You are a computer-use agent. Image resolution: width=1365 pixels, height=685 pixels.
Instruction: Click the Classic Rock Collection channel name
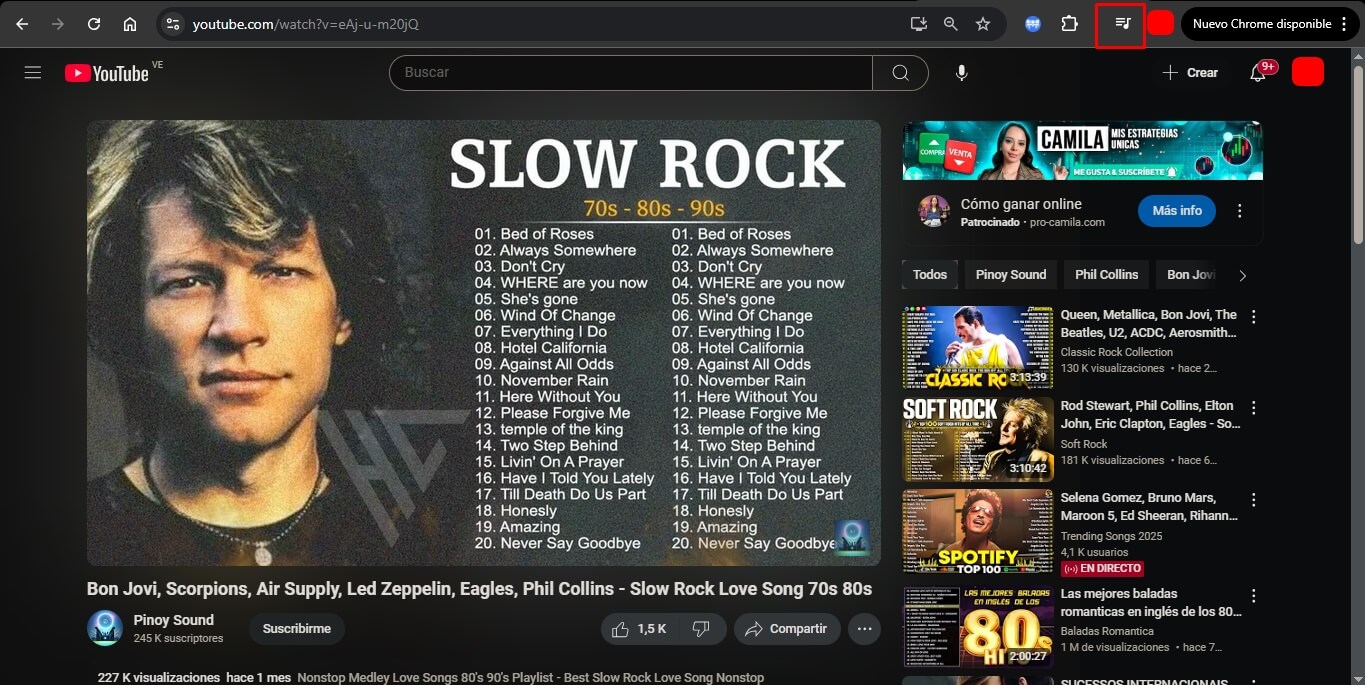(x=1117, y=352)
